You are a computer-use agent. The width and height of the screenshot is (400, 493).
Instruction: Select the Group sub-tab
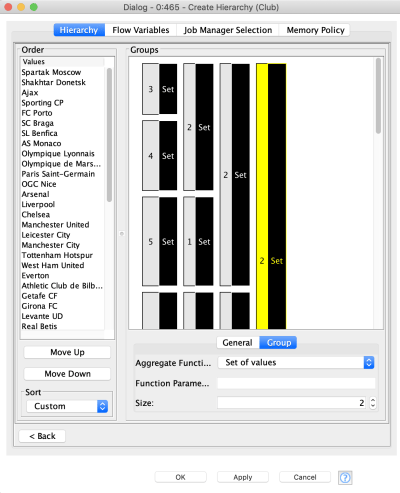click(279, 343)
